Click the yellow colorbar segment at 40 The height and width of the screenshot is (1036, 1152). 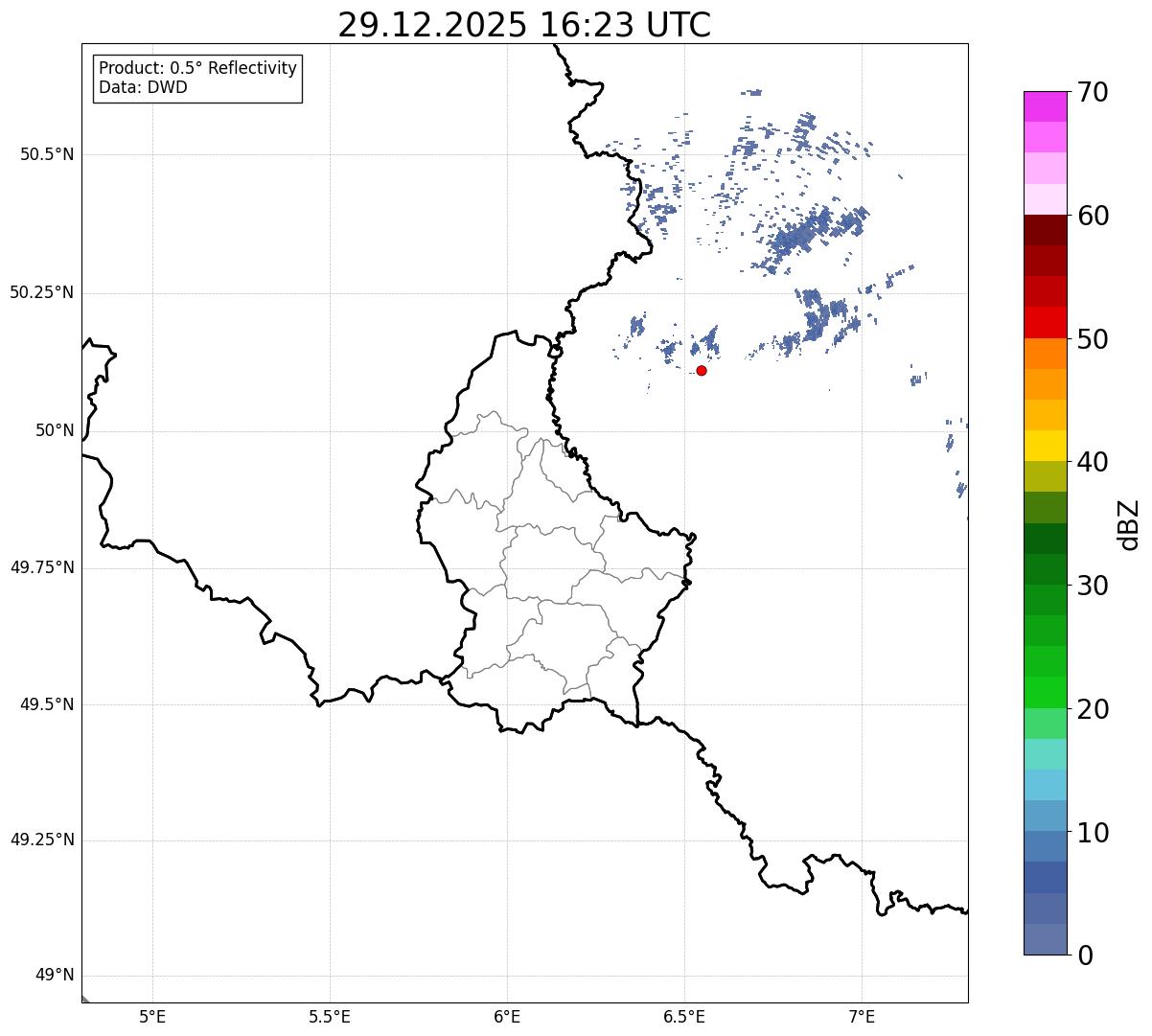tap(1045, 446)
